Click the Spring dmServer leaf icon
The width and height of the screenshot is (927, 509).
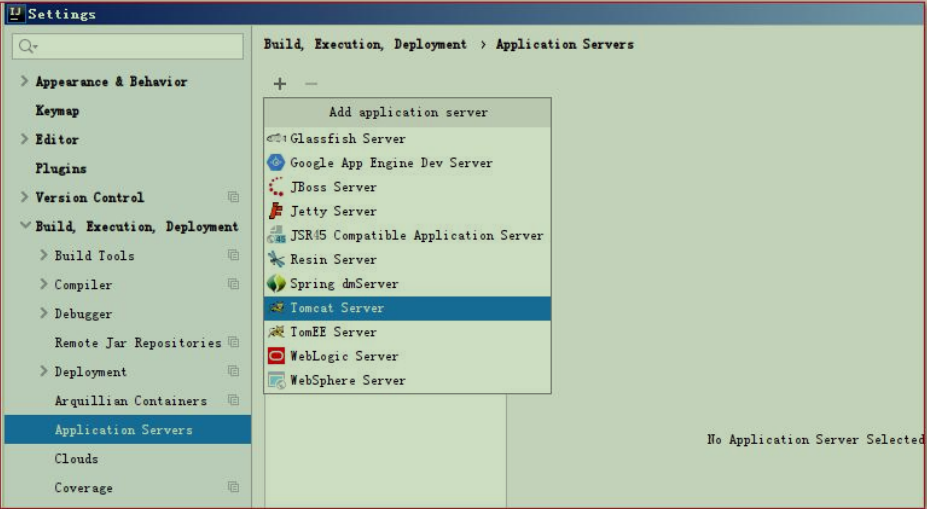point(276,284)
